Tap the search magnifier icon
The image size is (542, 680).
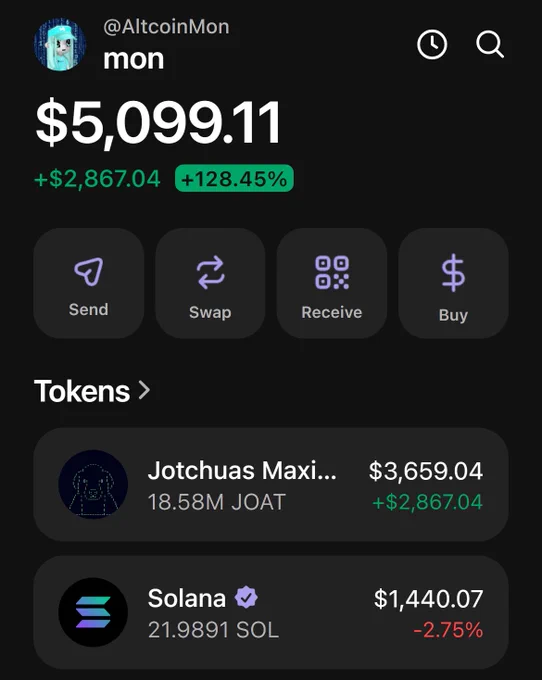[x=490, y=44]
